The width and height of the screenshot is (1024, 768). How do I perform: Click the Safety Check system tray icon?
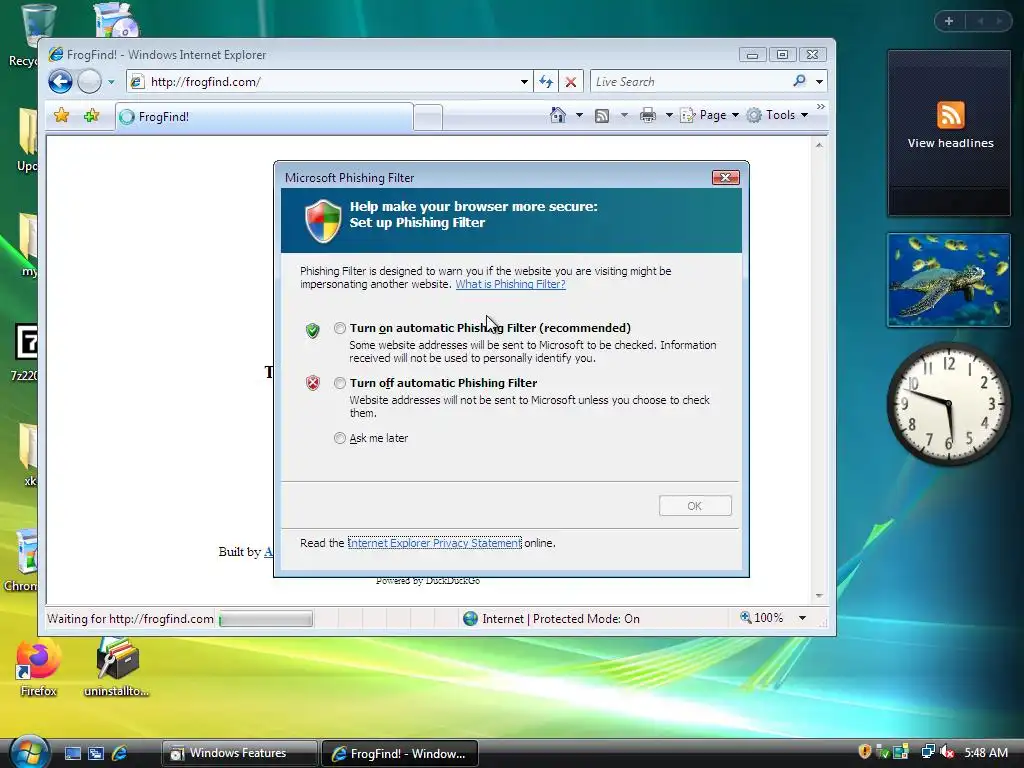point(883,752)
